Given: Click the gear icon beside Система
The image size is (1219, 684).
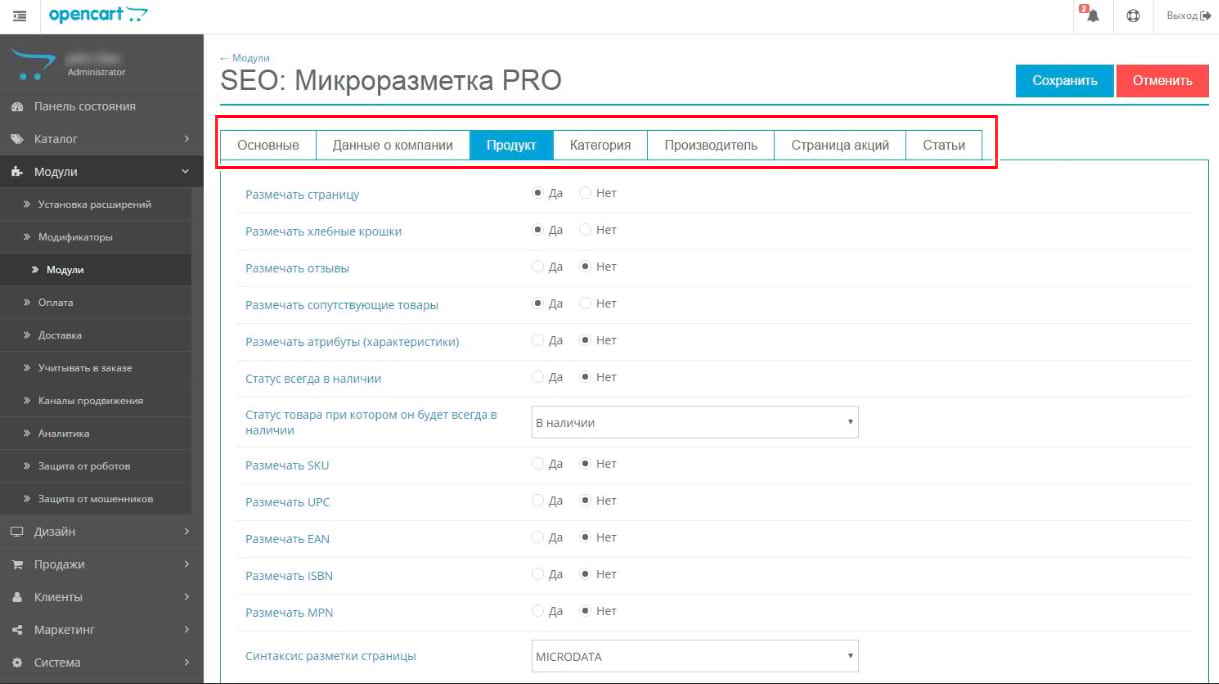Looking at the screenshot, I should click(17, 663).
